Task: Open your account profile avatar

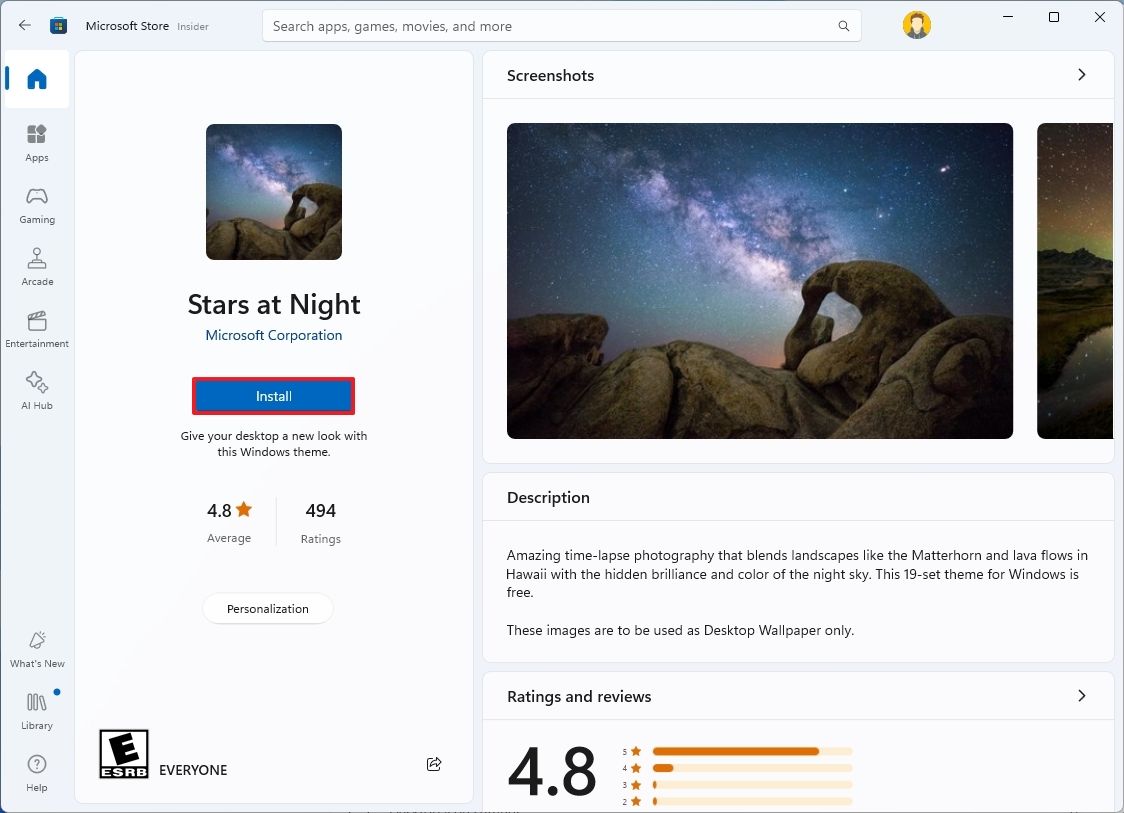Action: point(916,25)
